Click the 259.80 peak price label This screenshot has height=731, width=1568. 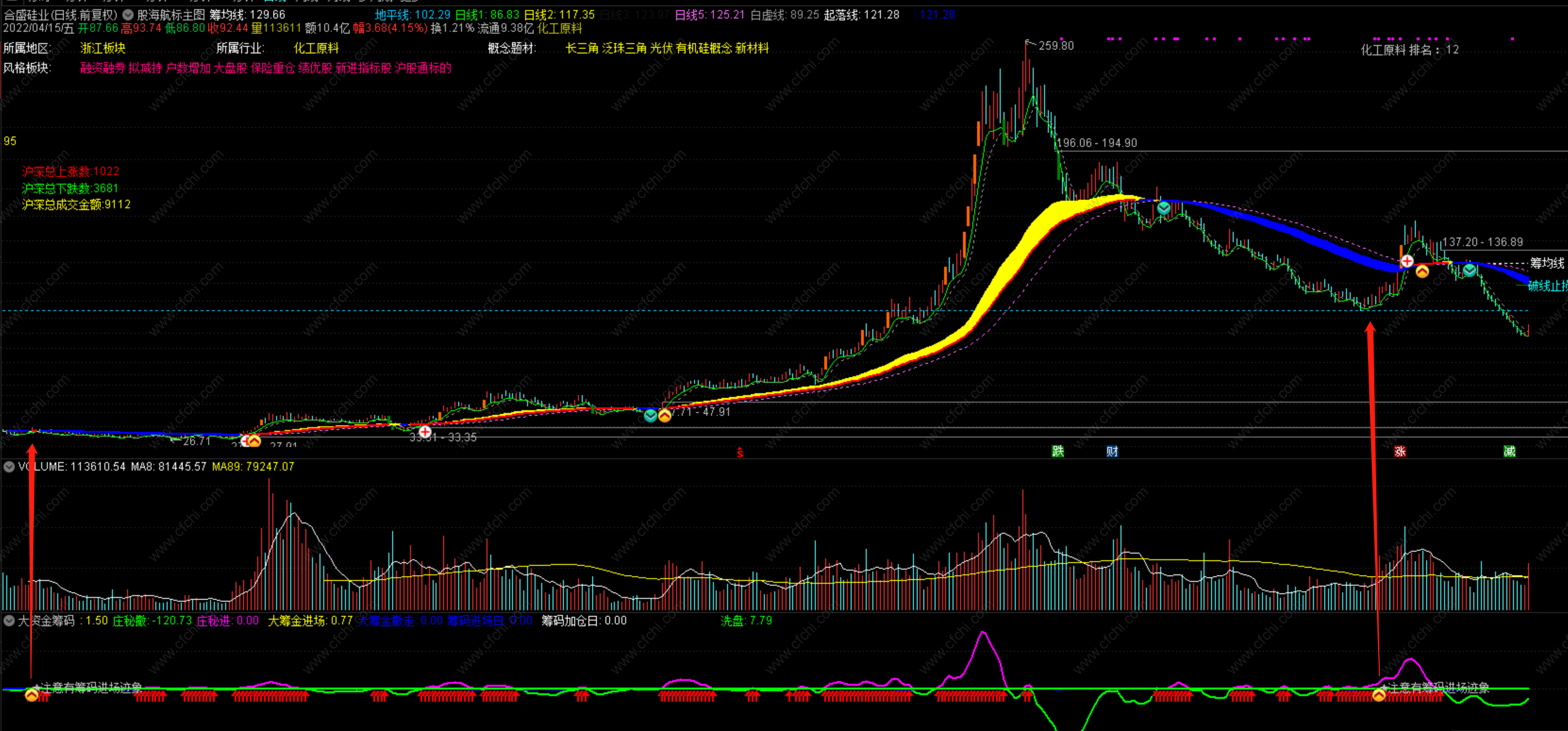click(x=1056, y=46)
